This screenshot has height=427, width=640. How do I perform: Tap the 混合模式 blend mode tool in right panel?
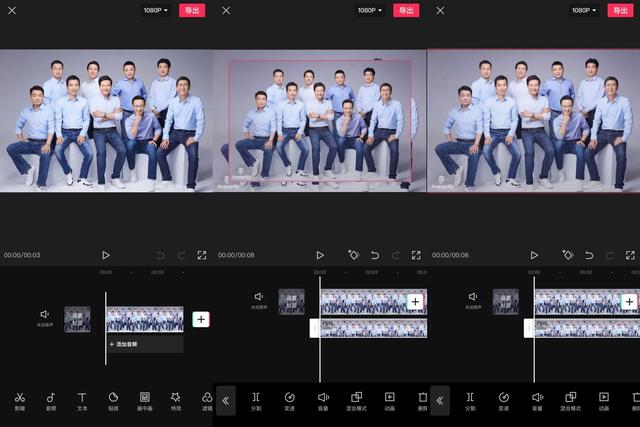[571, 401]
